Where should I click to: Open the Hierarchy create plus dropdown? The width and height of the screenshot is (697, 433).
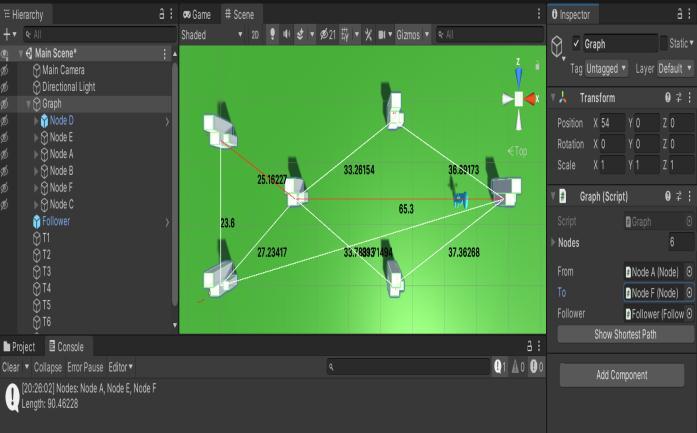pyautogui.click(x=10, y=34)
